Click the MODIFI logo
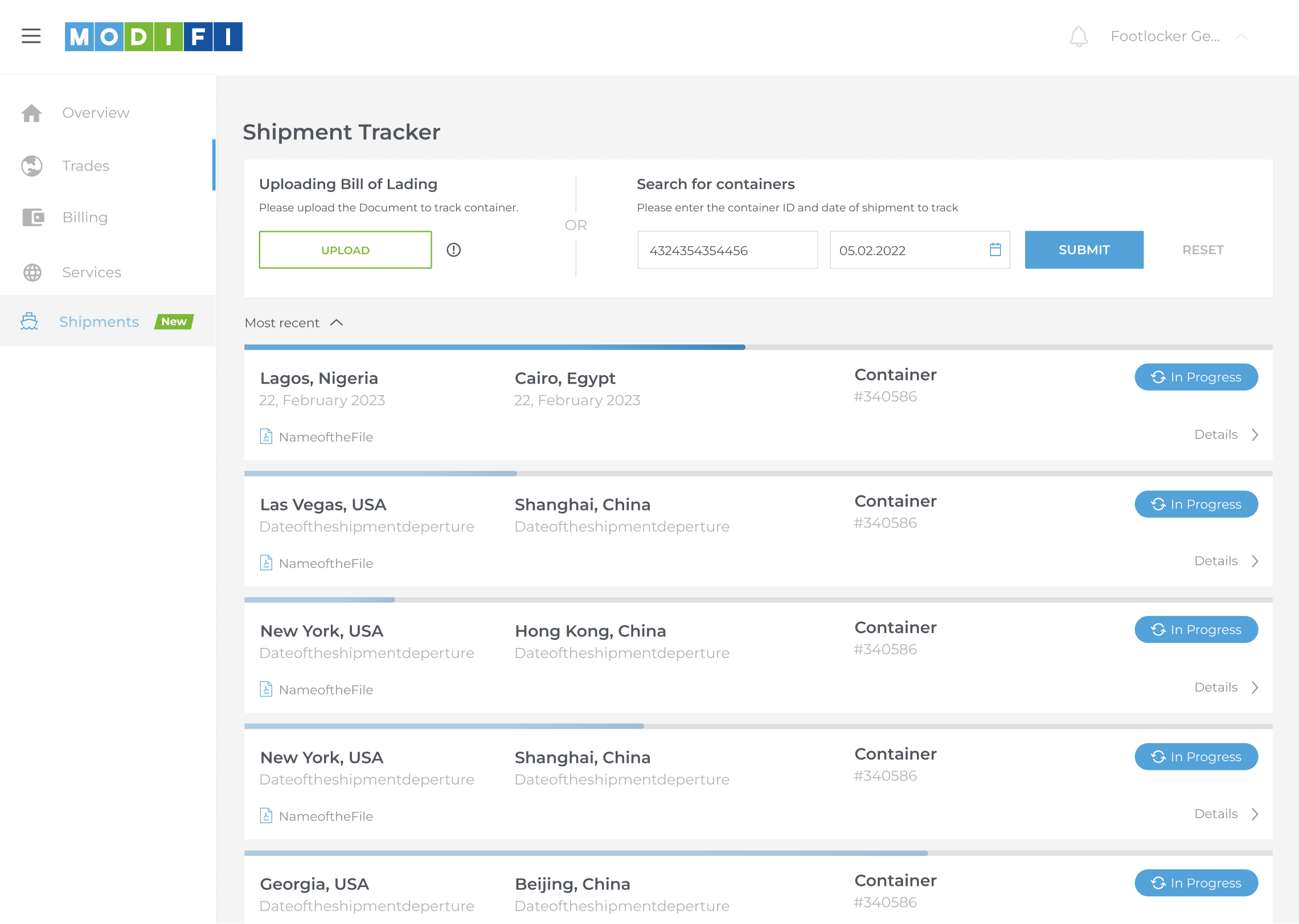 (x=153, y=36)
